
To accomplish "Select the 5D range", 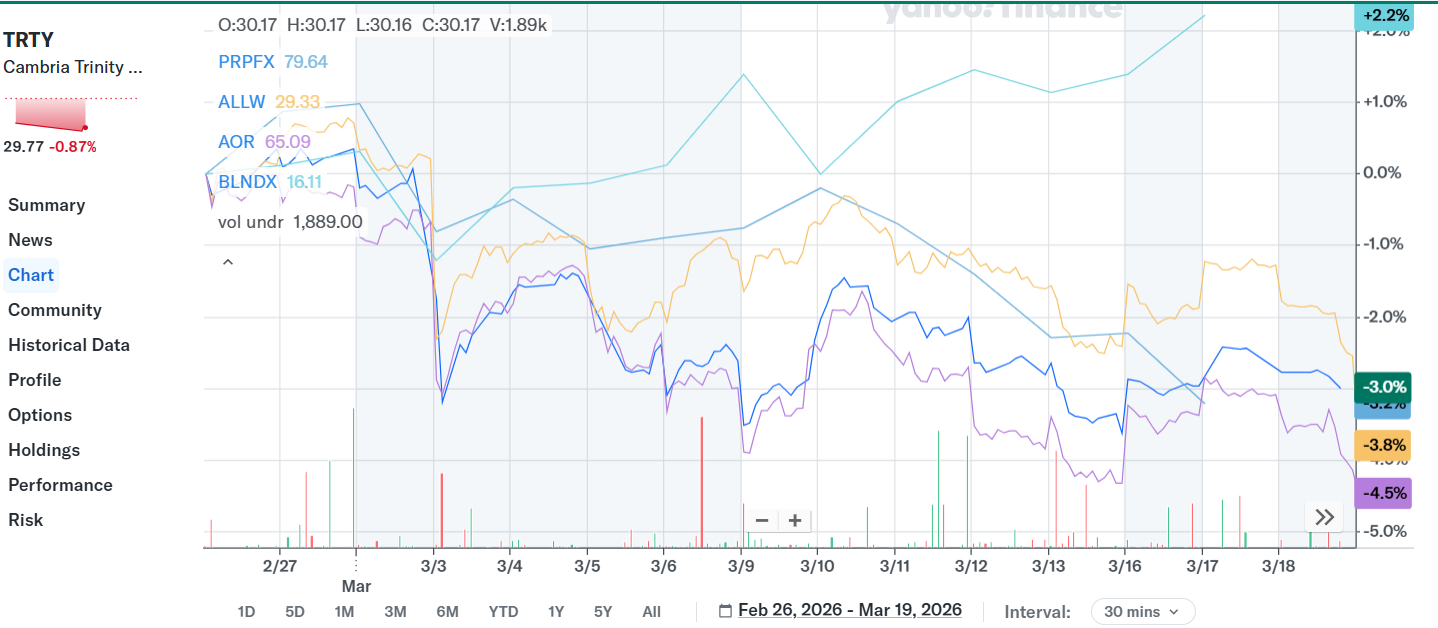I will tap(295, 611).
